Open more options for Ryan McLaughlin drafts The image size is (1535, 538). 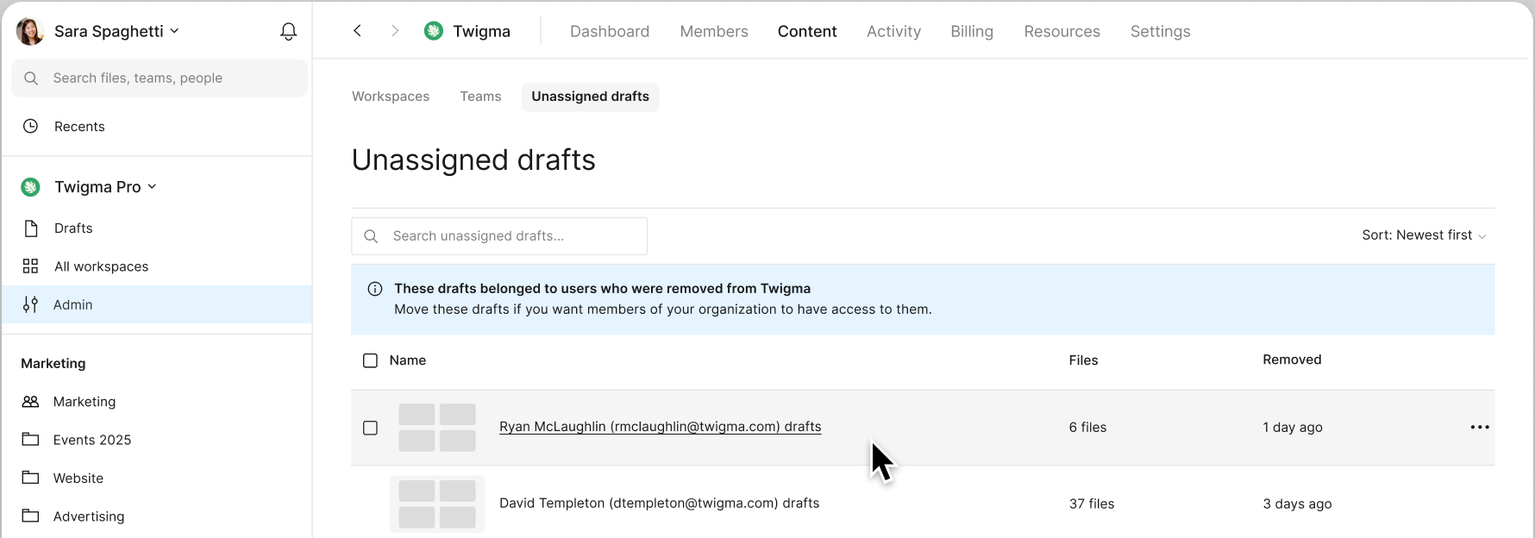[1480, 427]
